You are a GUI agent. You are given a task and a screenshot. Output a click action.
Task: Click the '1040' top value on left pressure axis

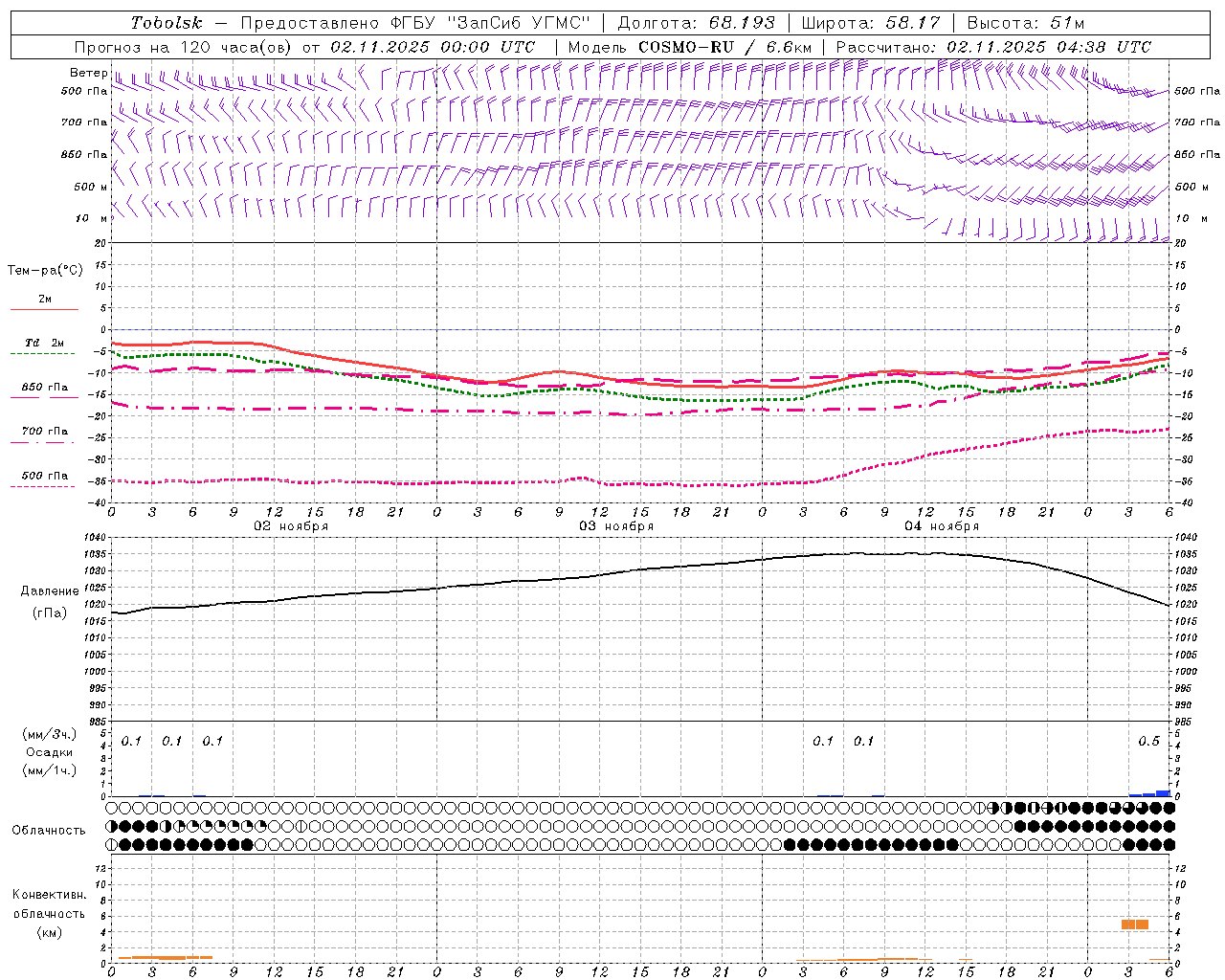(x=96, y=538)
